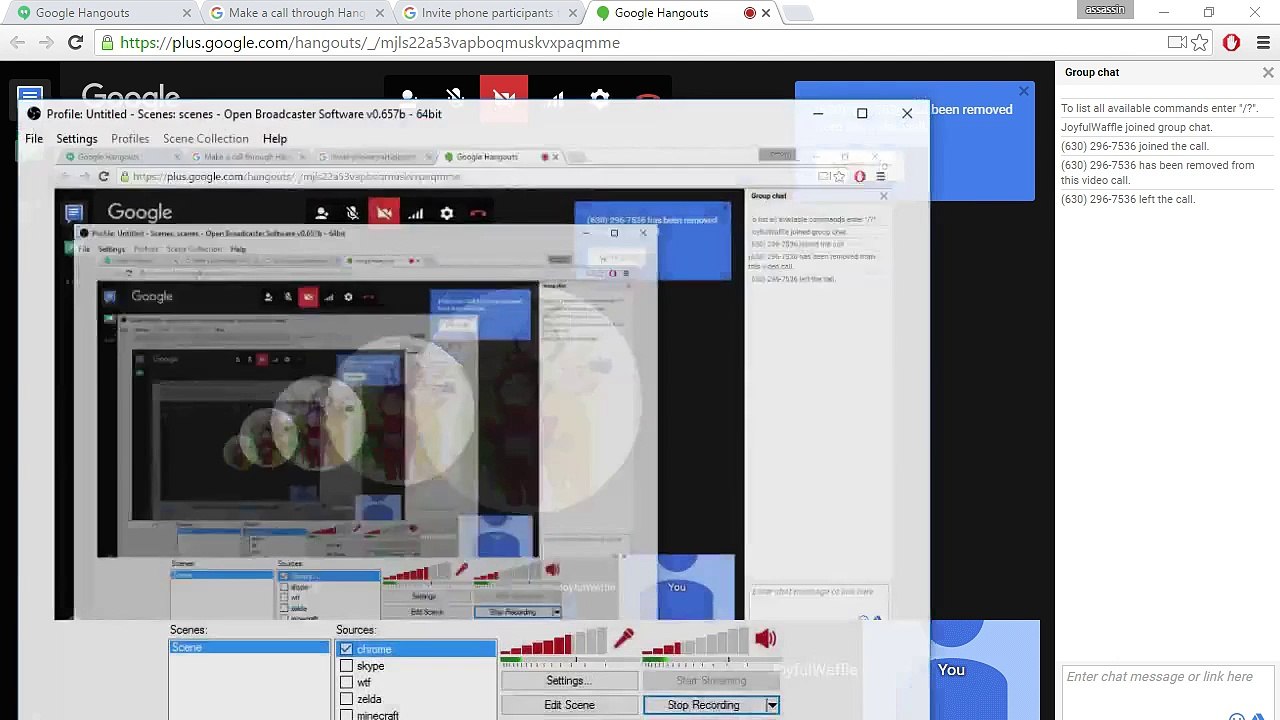Open the Help menu in OBS
The height and width of the screenshot is (720, 1280).
point(275,139)
